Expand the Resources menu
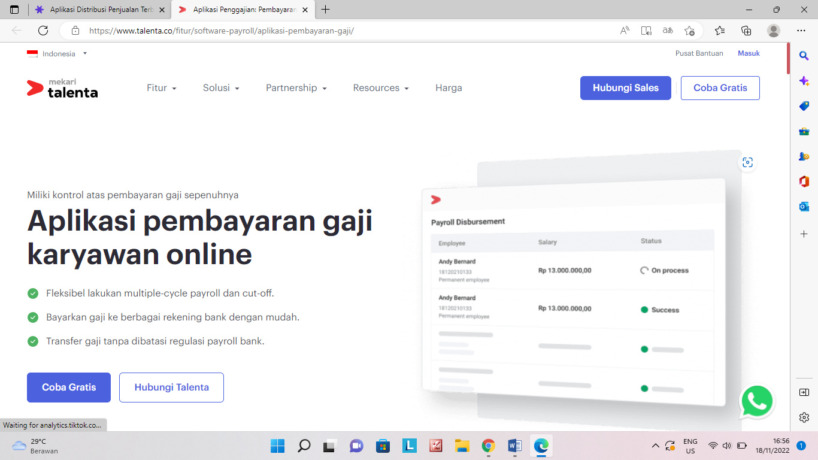 (380, 88)
